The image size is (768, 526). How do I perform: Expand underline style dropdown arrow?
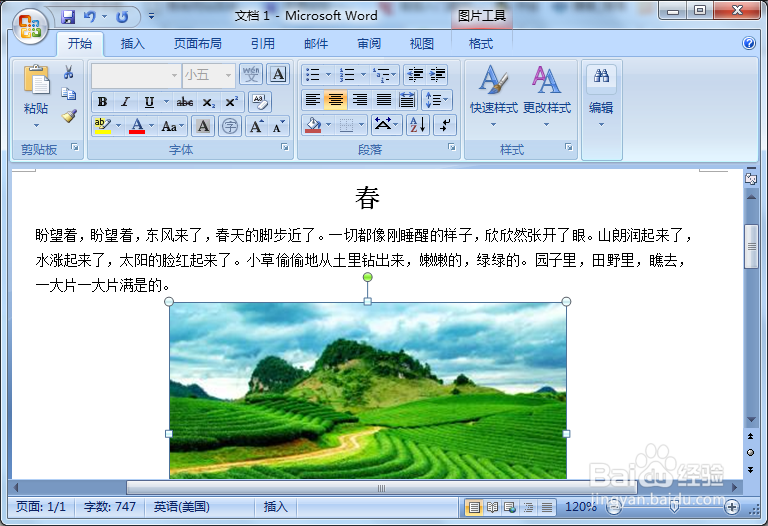point(166,101)
